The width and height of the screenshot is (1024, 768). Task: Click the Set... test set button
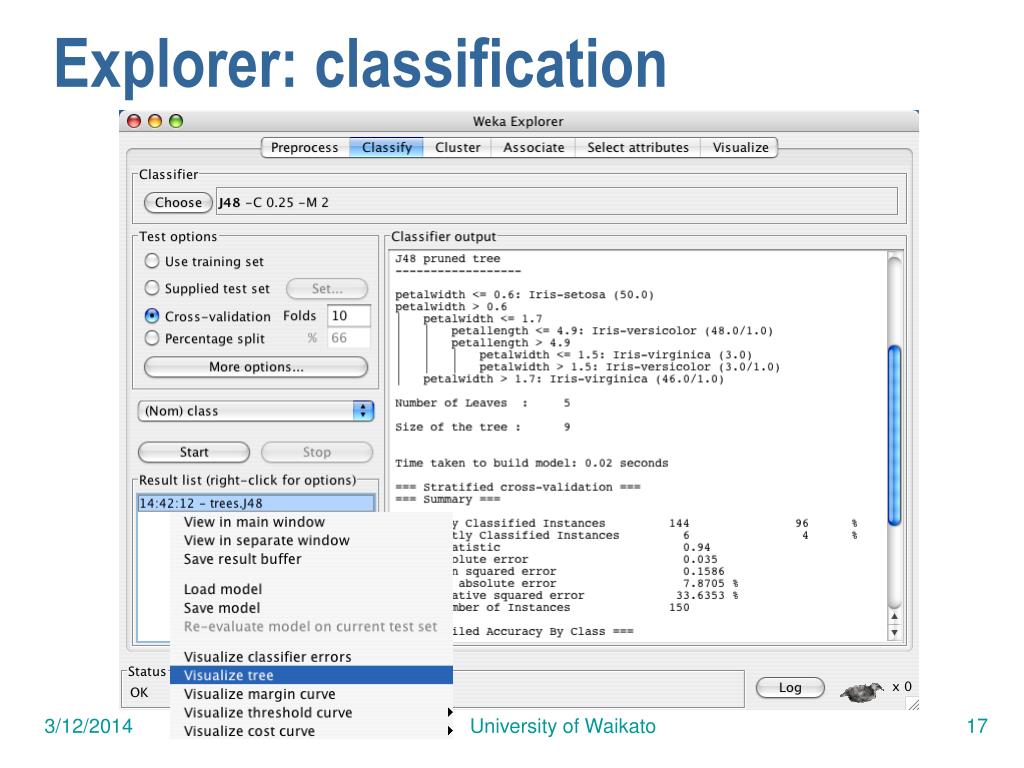click(x=327, y=289)
